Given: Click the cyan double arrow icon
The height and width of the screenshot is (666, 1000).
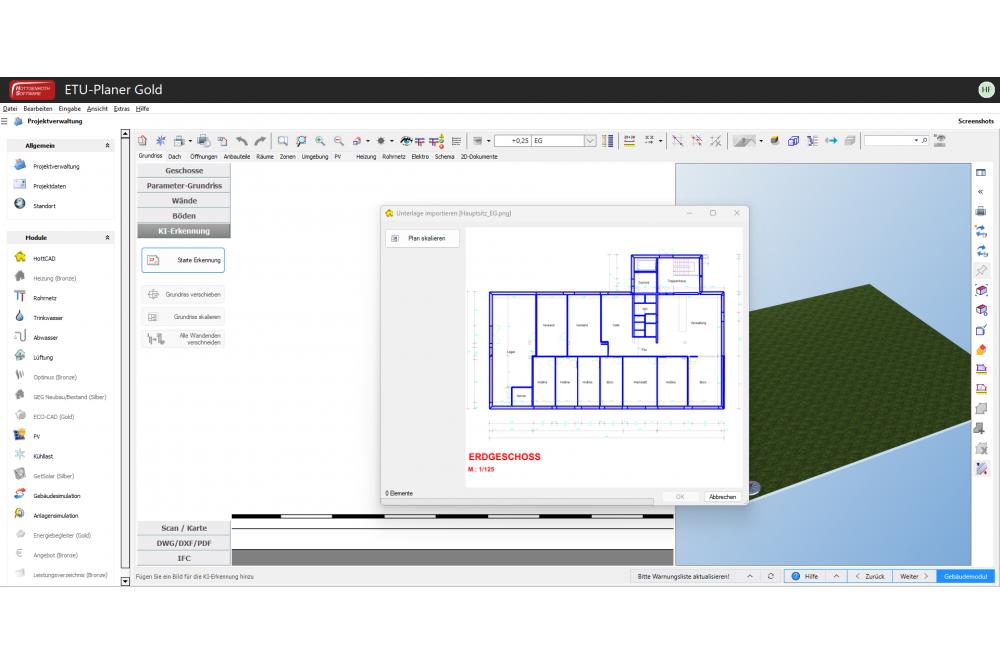Looking at the screenshot, I should tap(831, 141).
